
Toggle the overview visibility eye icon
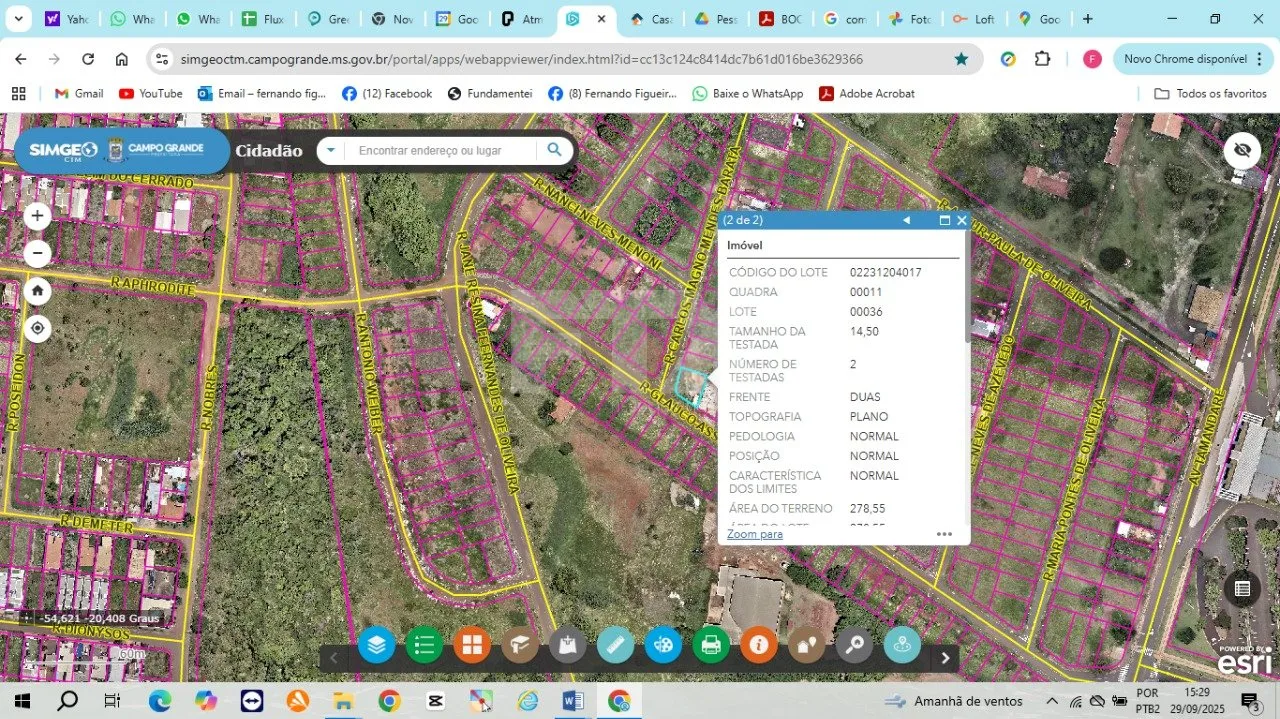1242,150
